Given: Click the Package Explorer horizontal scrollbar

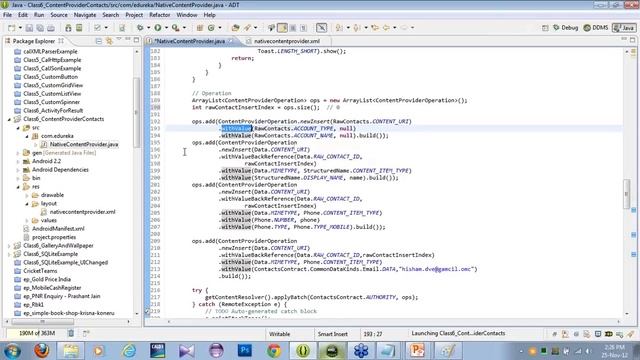Looking at the screenshot, I should coord(42,322).
